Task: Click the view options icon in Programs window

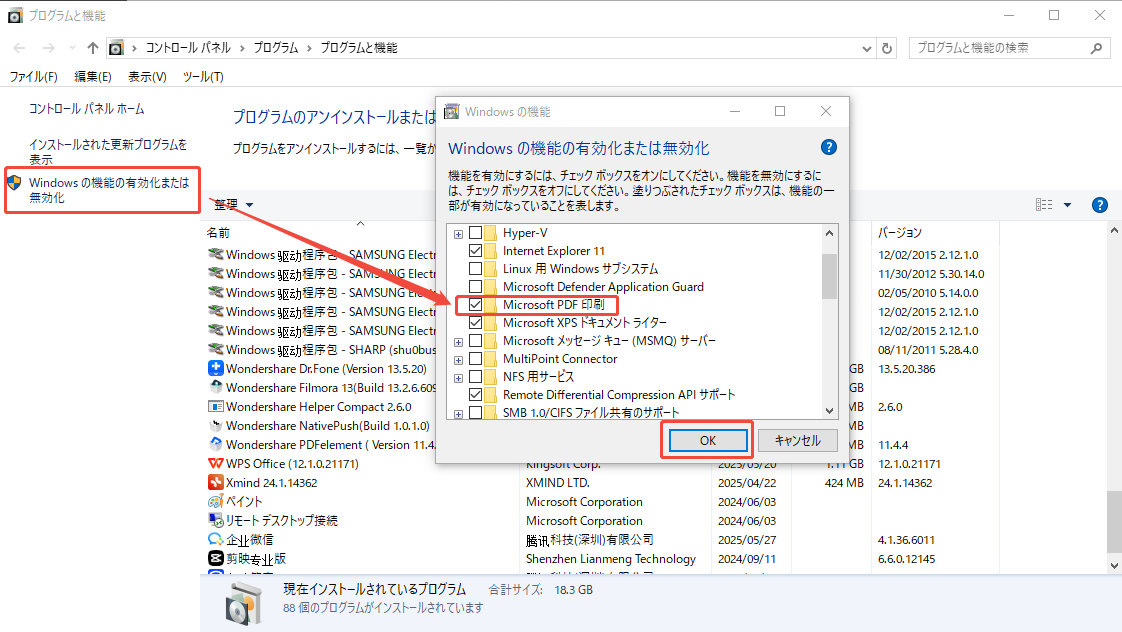Action: [1044, 205]
